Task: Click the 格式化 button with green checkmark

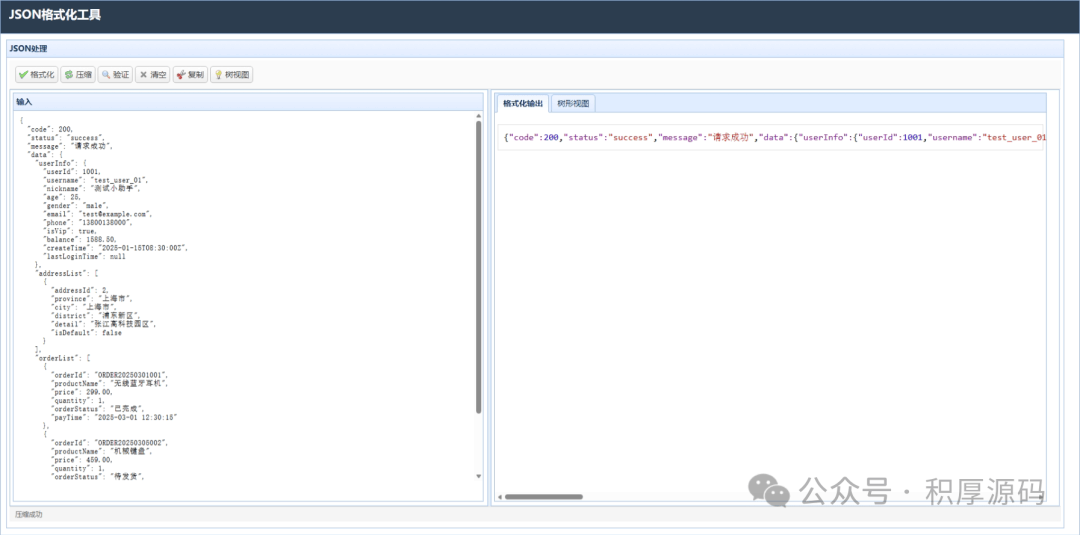Action: click(x=36, y=75)
